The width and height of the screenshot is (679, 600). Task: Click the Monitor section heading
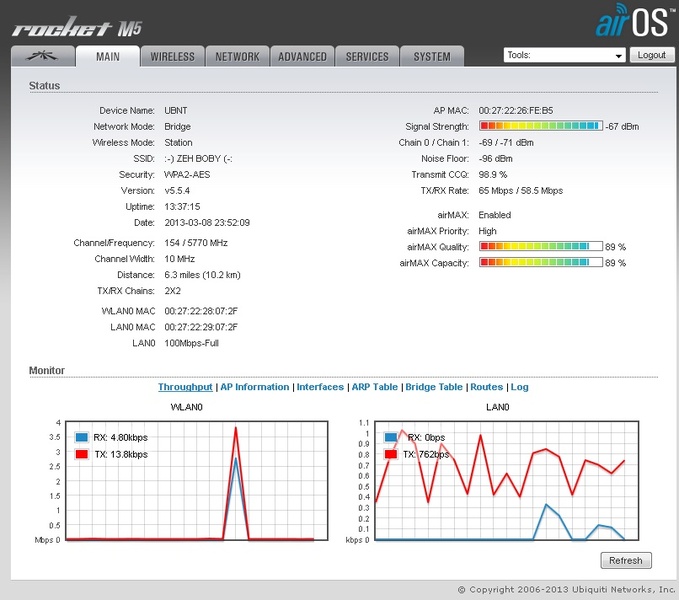click(47, 370)
